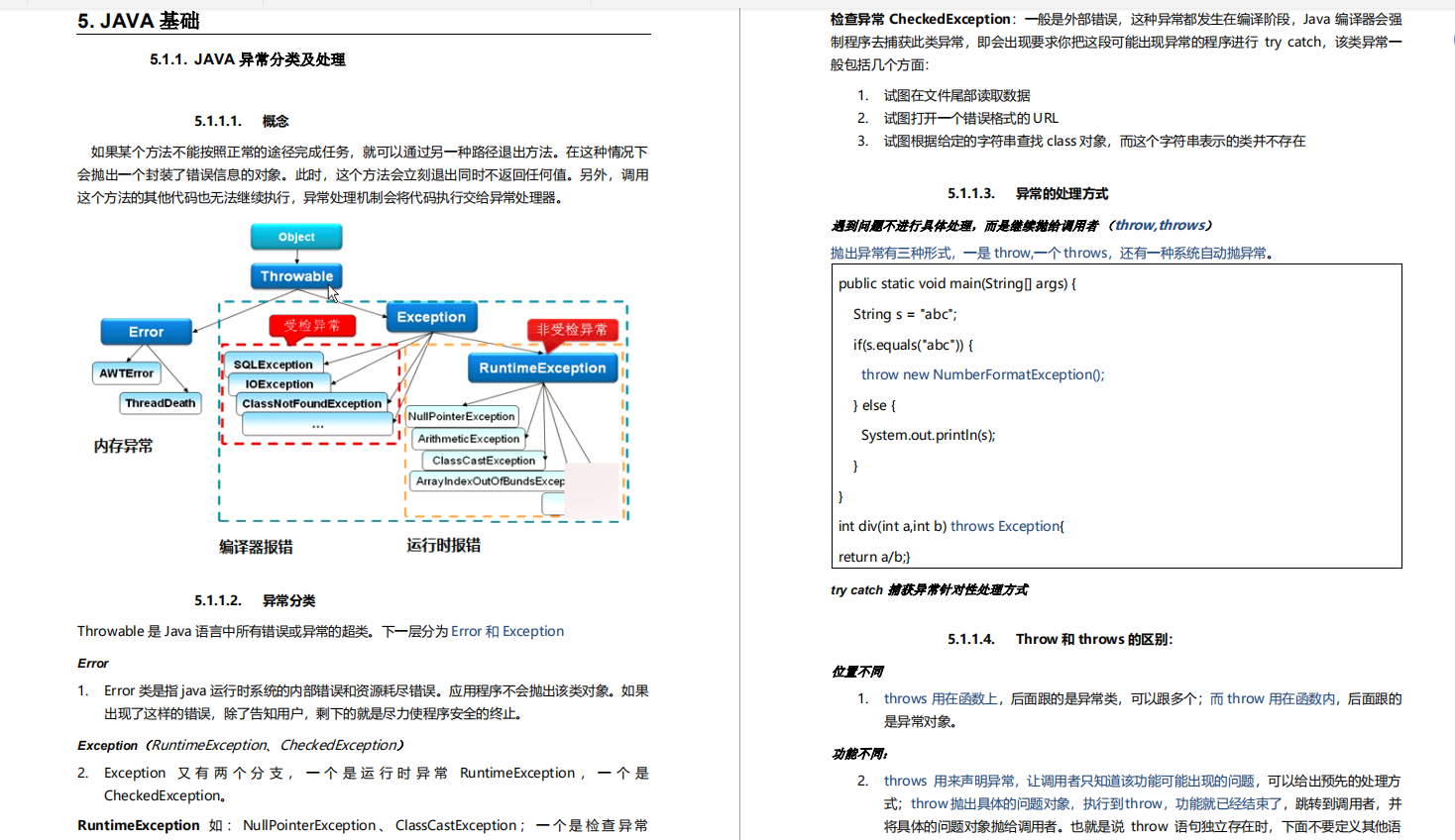Click the AWTError diagram box

127,373
